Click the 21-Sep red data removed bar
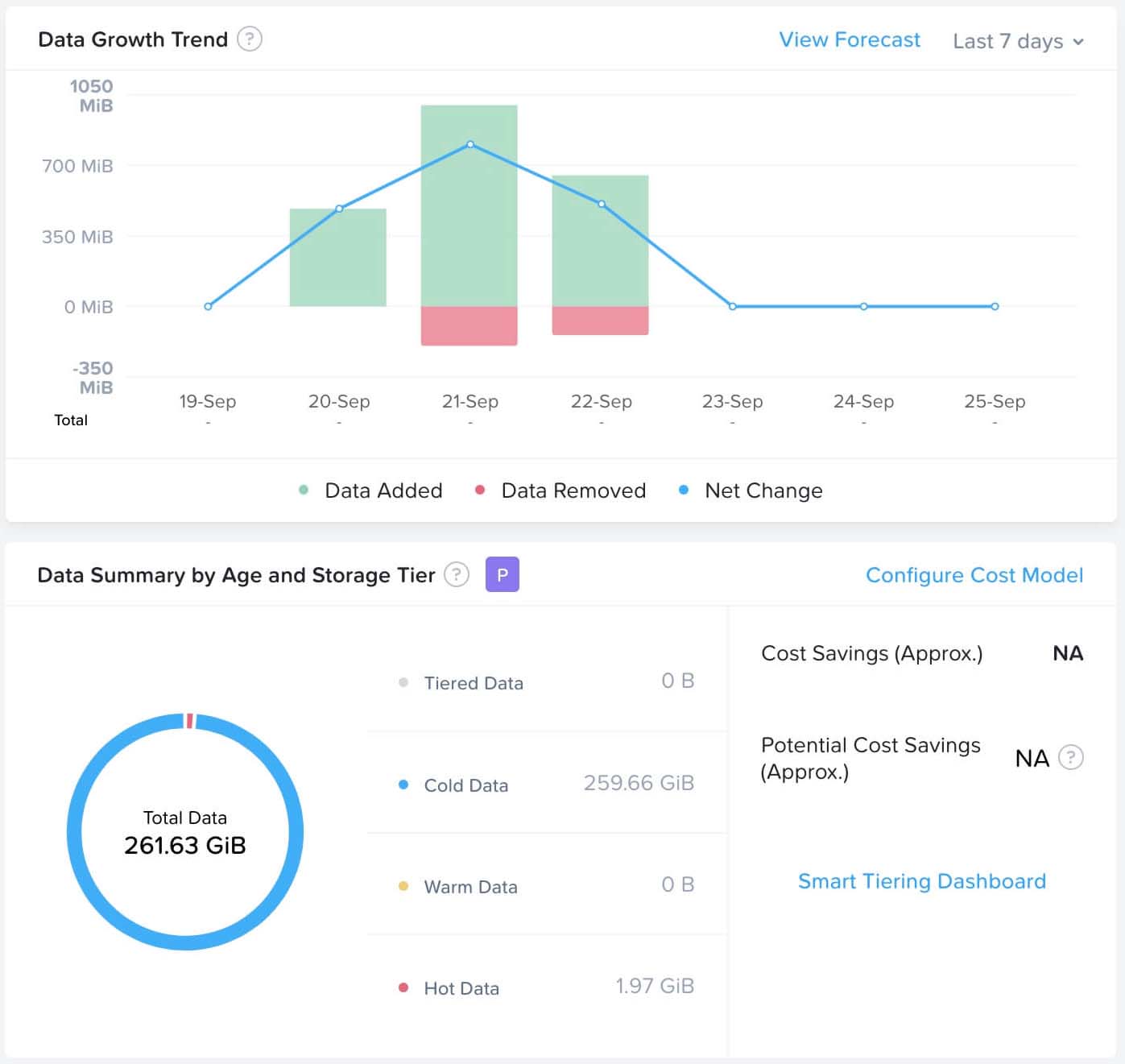The width and height of the screenshot is (1125, 1064). [469, 325]
